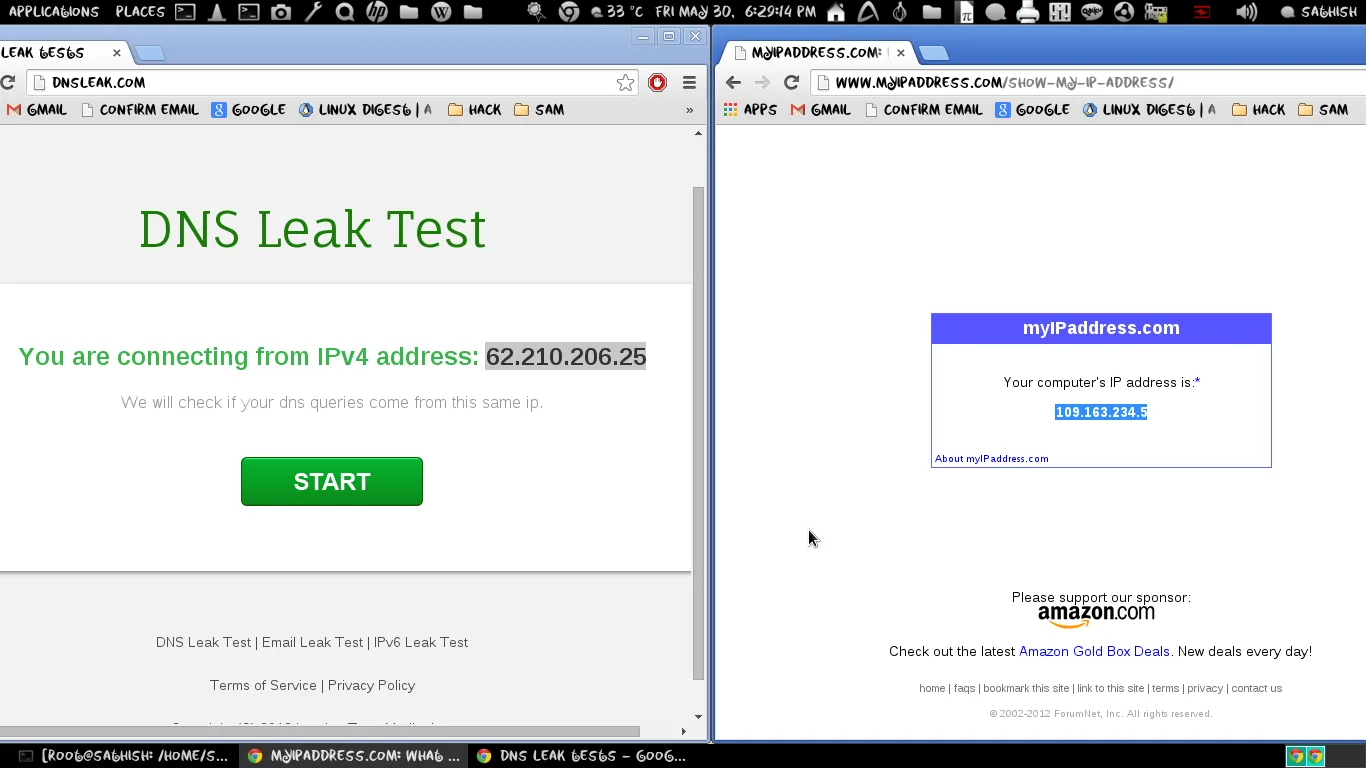This screenshot has width=1366, height=768.
Task: Open Sam bookmark folder in DNS leak window
Action: pos(538,109)
